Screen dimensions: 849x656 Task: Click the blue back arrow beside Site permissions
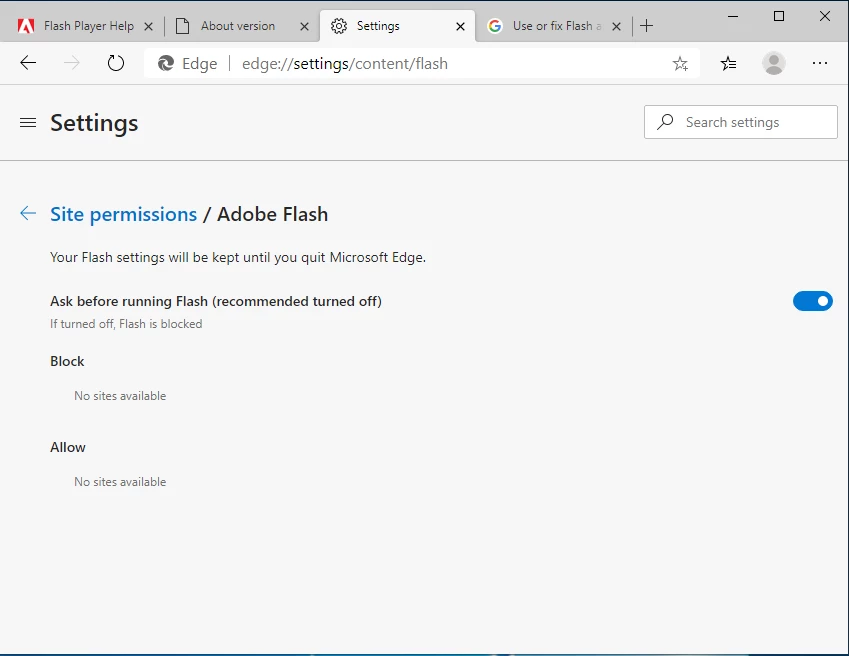pos(28,213)
